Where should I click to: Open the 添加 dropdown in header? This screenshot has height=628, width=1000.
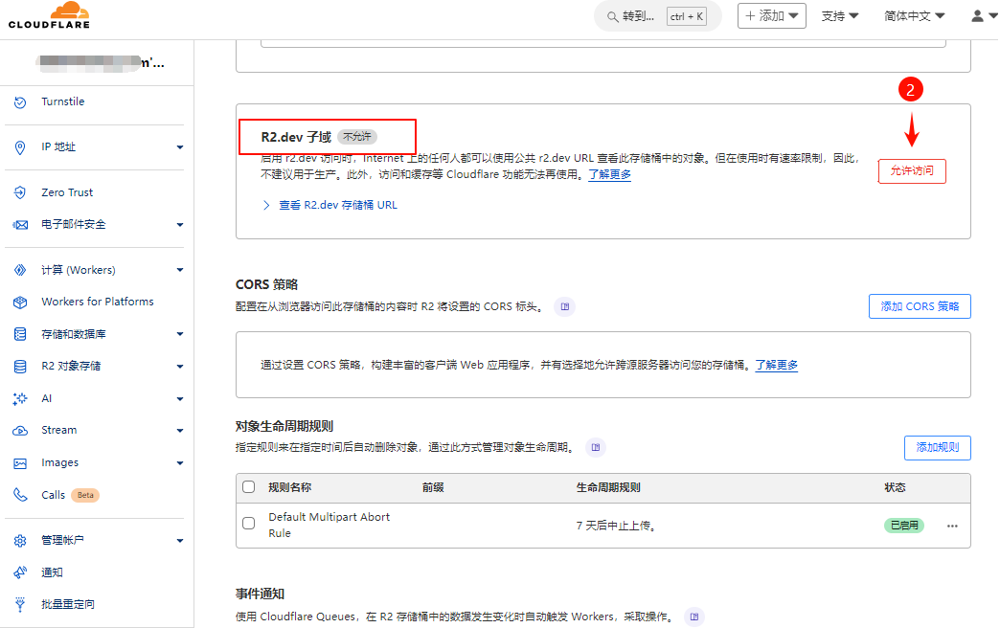tap(772, 16)
